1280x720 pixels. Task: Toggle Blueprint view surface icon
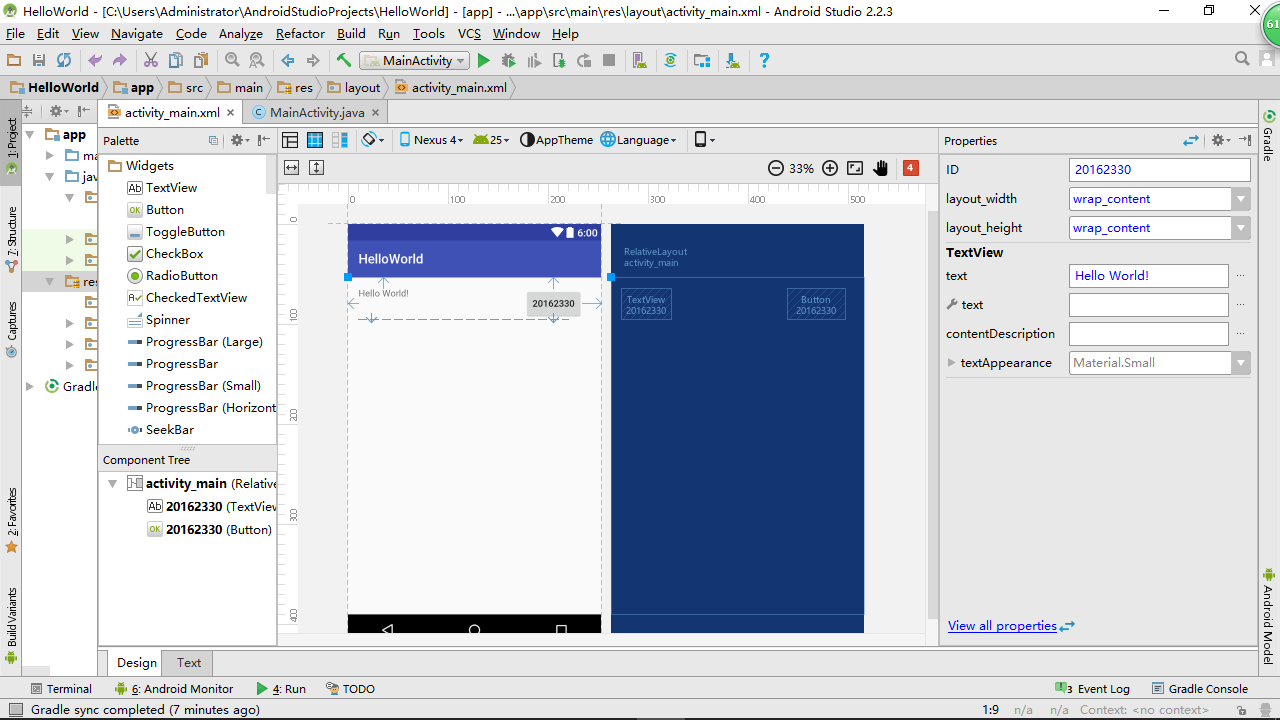[315, 140]
